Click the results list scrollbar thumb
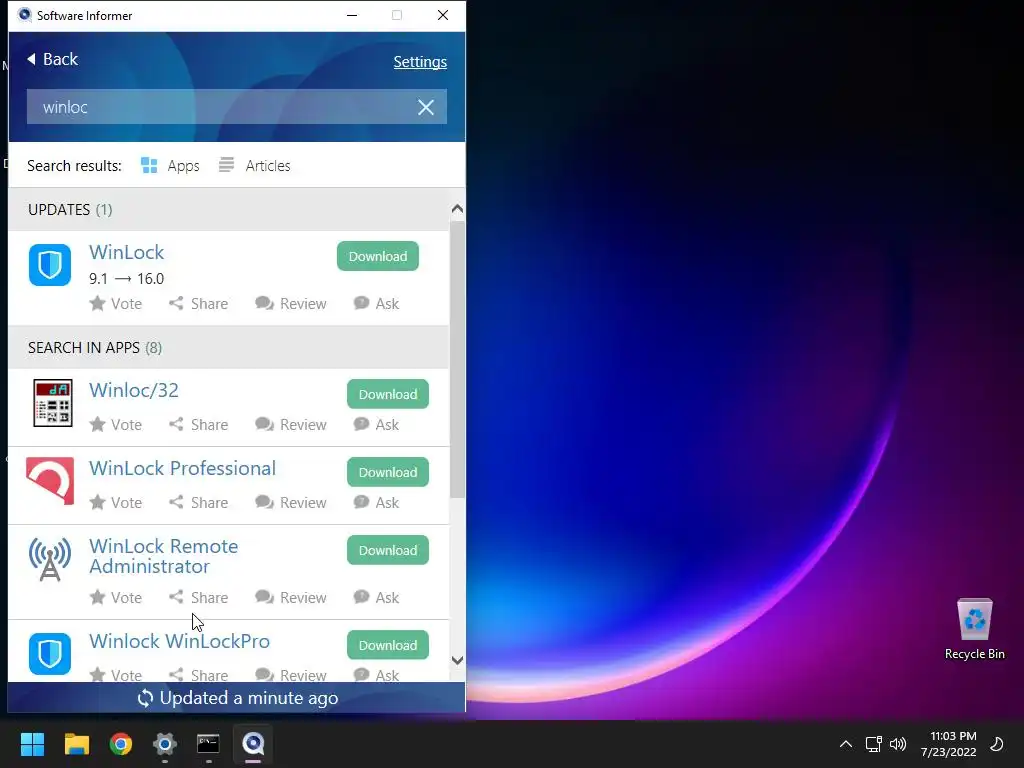 457,359
